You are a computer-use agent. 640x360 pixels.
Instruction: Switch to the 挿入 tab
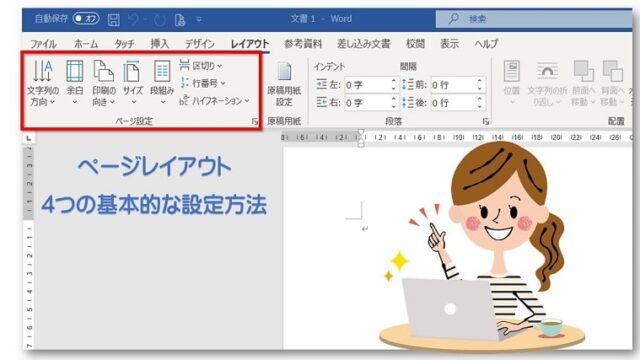[159, 44]
